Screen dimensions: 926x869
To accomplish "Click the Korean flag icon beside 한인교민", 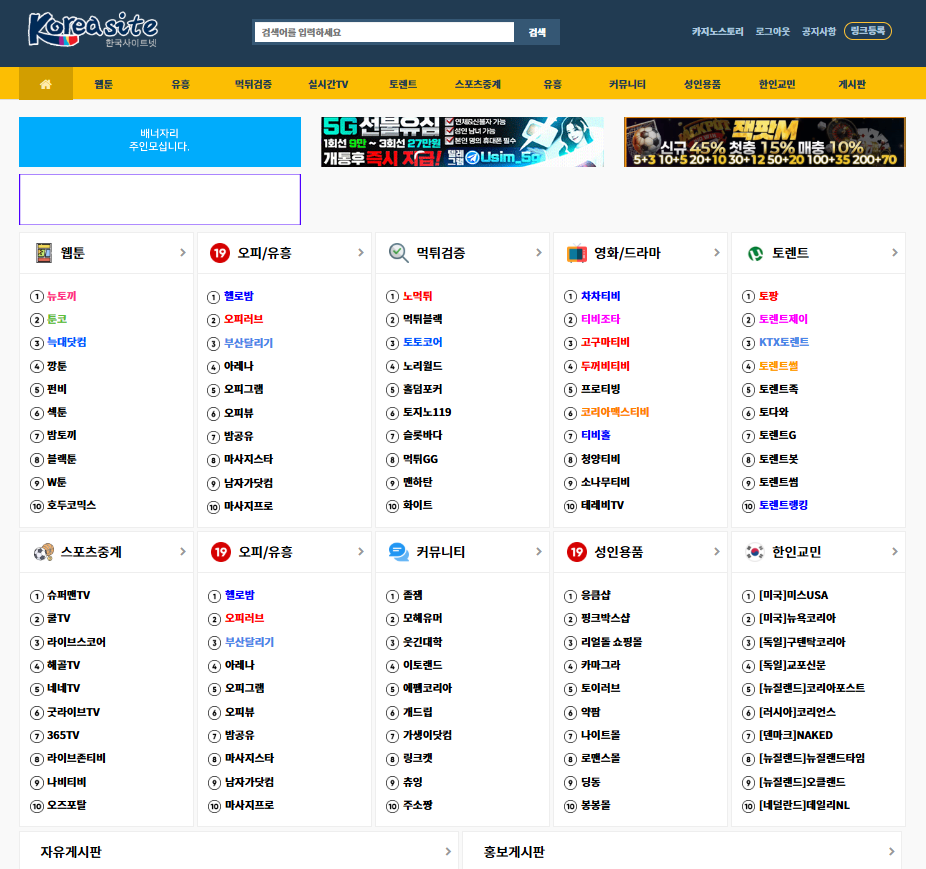I will pos(755,552).
